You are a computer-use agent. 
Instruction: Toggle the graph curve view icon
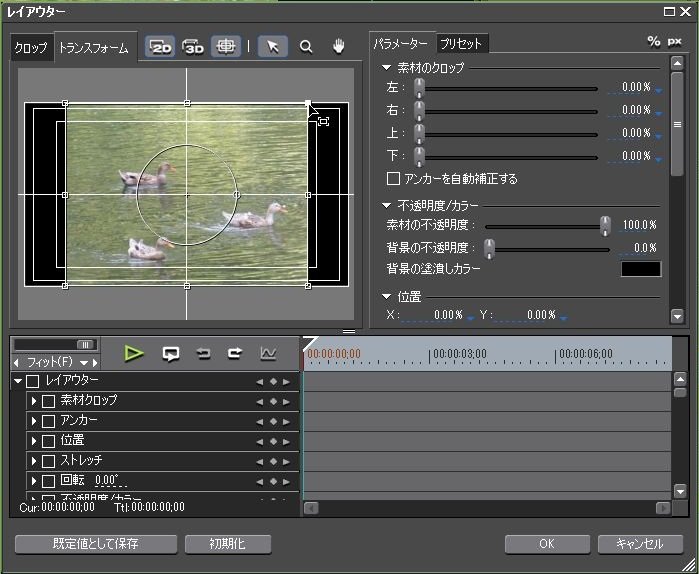(x=268, y=354)
